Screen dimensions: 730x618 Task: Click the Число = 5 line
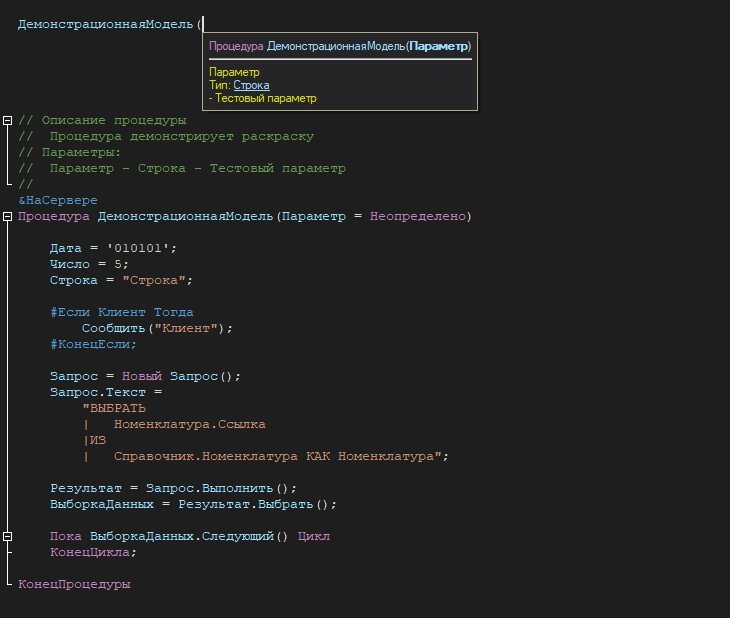point(89,265)
